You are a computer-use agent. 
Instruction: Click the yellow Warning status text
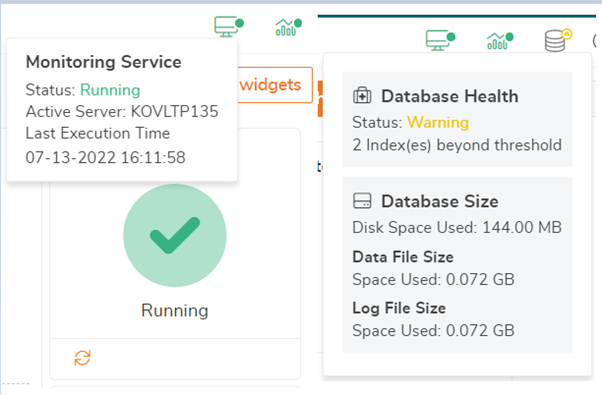click(x=438, y=122)
